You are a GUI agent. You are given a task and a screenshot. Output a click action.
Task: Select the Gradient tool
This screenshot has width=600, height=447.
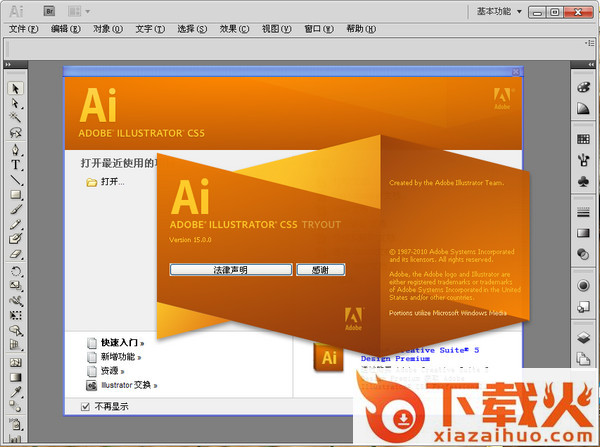[15, 377]
